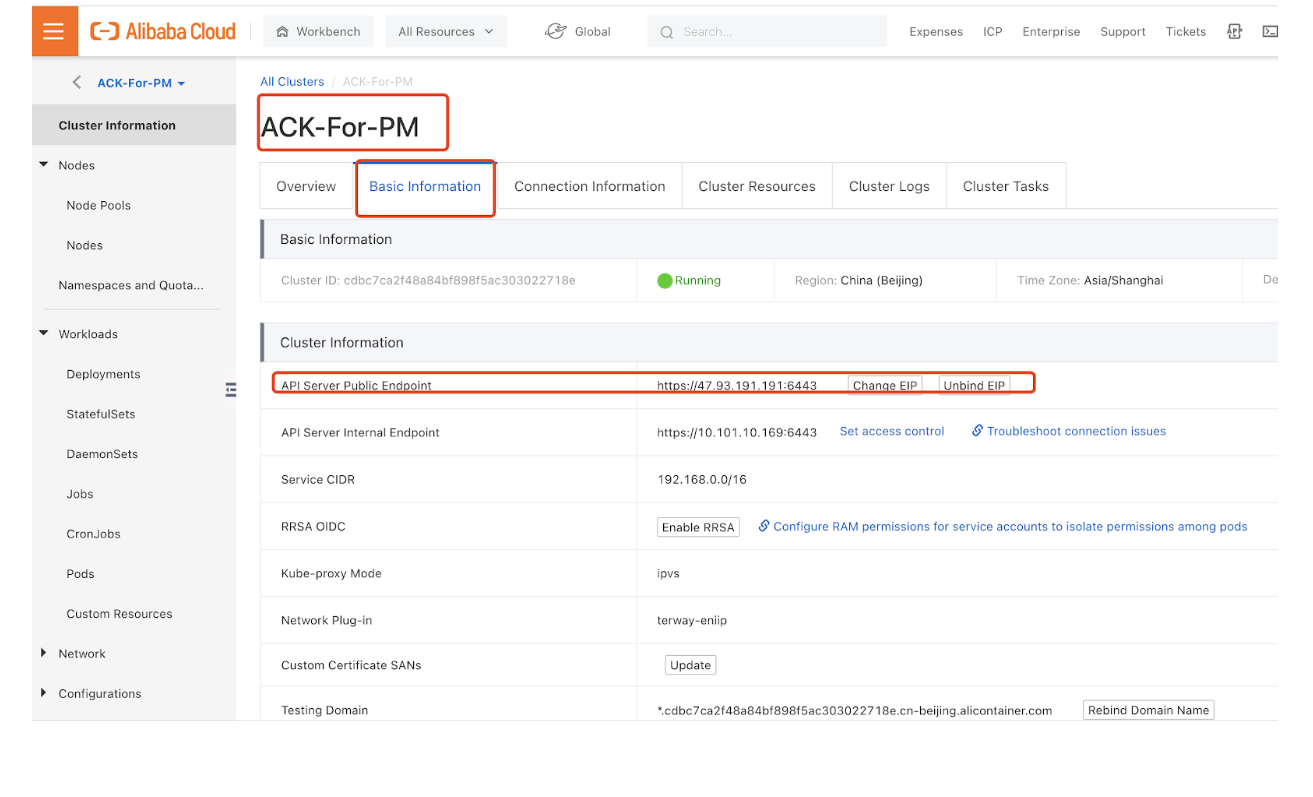This screenshot has width=1313, height=797.
Task: Open the All Resources dropdown
Action: [446, 32]
